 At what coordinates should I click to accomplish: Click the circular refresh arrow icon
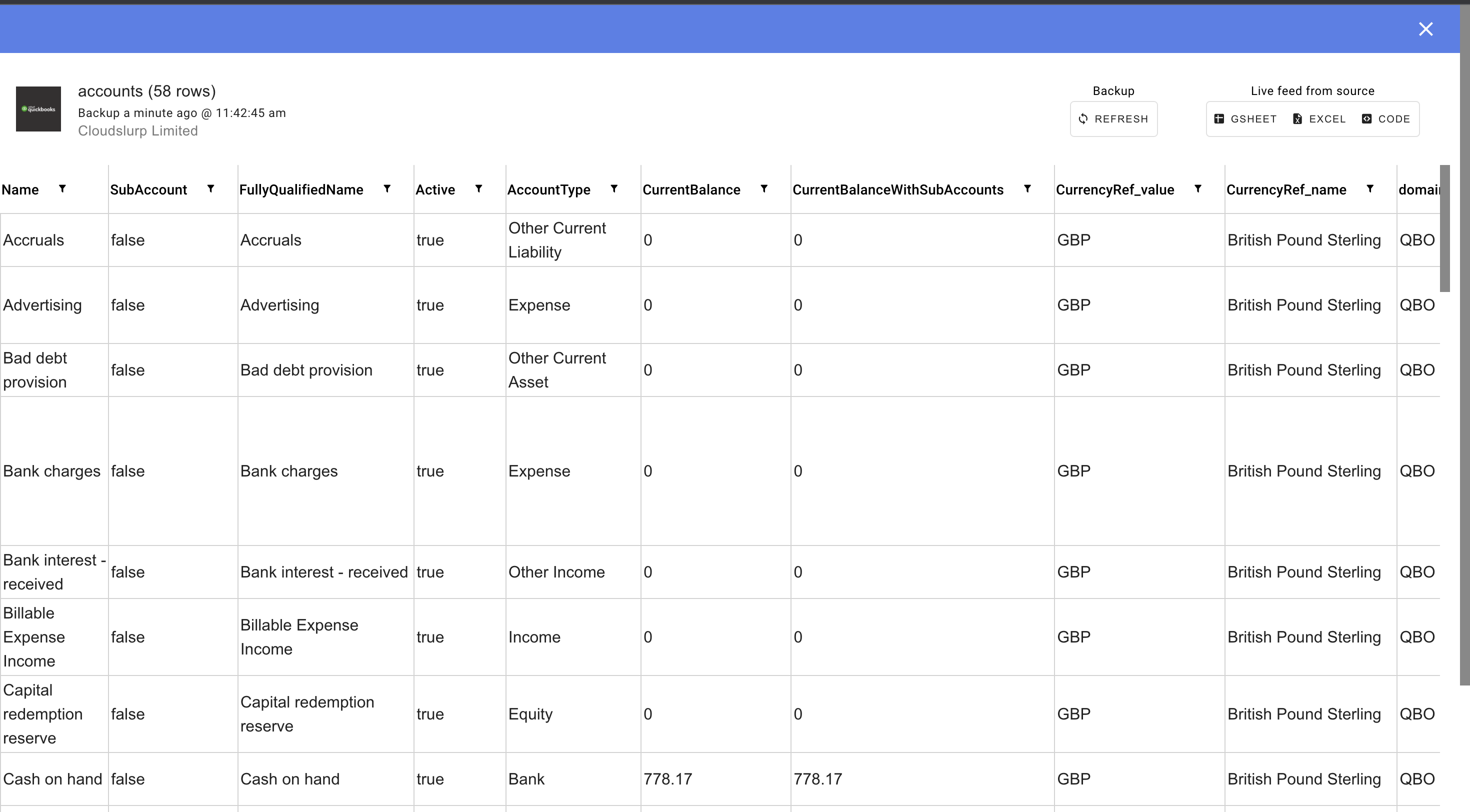1083,118
